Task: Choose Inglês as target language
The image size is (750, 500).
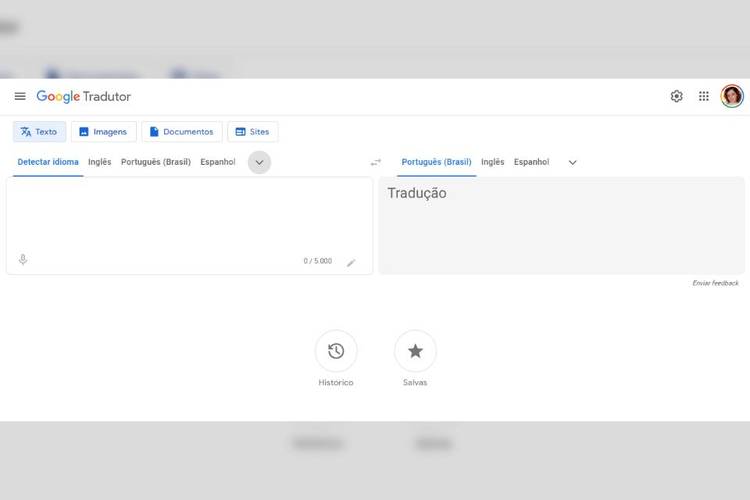Action: click(493, 162)
